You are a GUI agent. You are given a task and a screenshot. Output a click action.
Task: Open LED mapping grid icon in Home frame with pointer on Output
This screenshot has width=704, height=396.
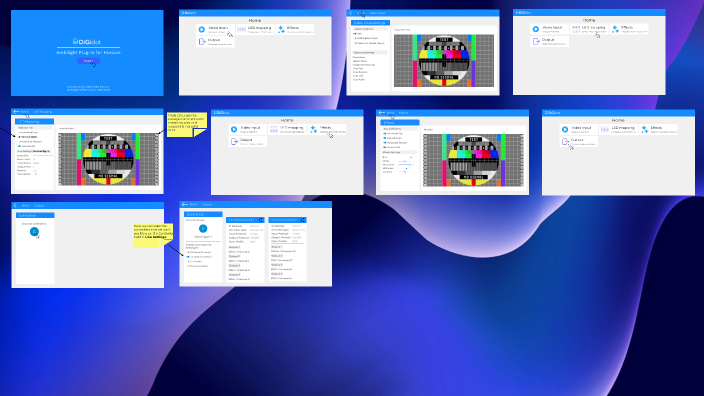point(605,129)
